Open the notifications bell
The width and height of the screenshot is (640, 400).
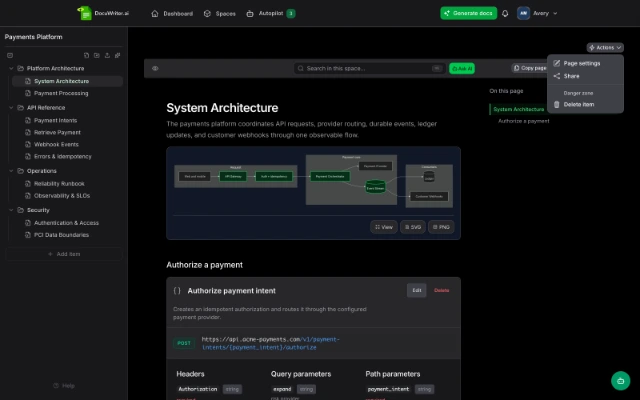[x=505, y=13]
